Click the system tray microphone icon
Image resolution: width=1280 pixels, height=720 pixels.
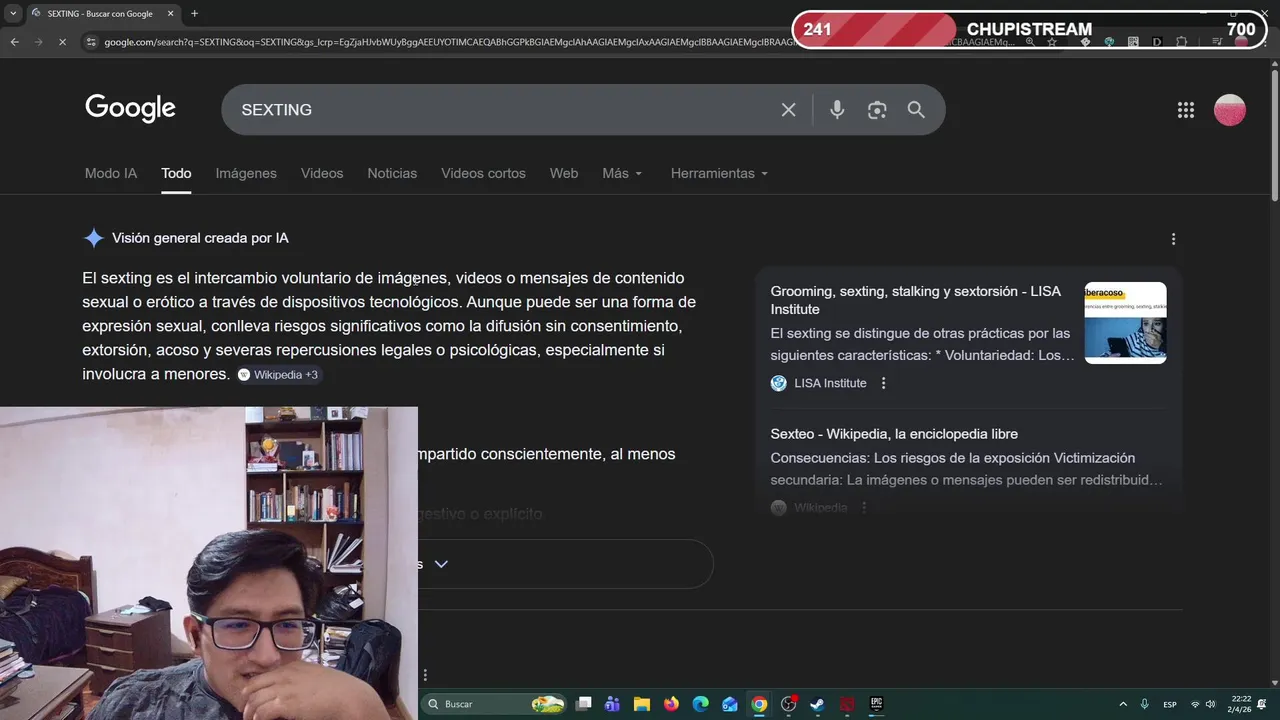tap(1144, 704)
